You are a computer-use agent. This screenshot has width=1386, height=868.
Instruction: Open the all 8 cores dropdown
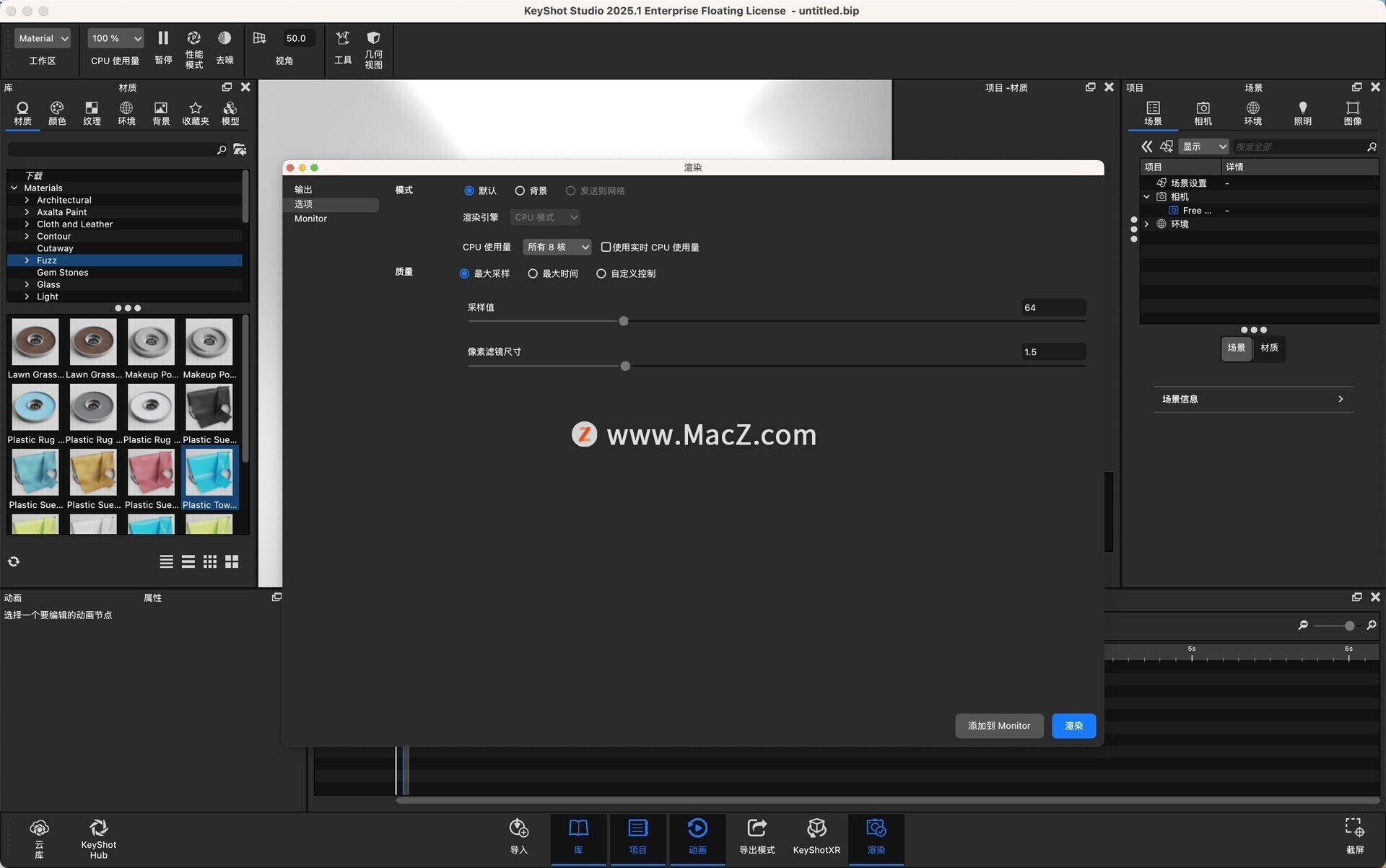[557, 247]
